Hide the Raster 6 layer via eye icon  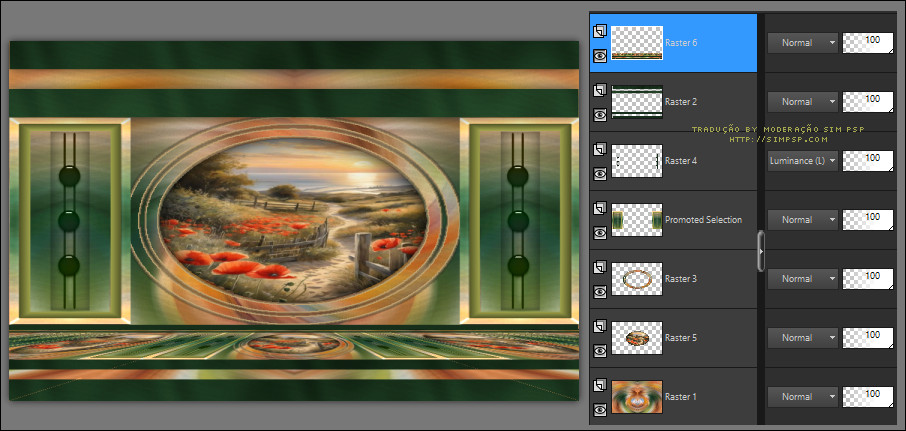point(600,57)
